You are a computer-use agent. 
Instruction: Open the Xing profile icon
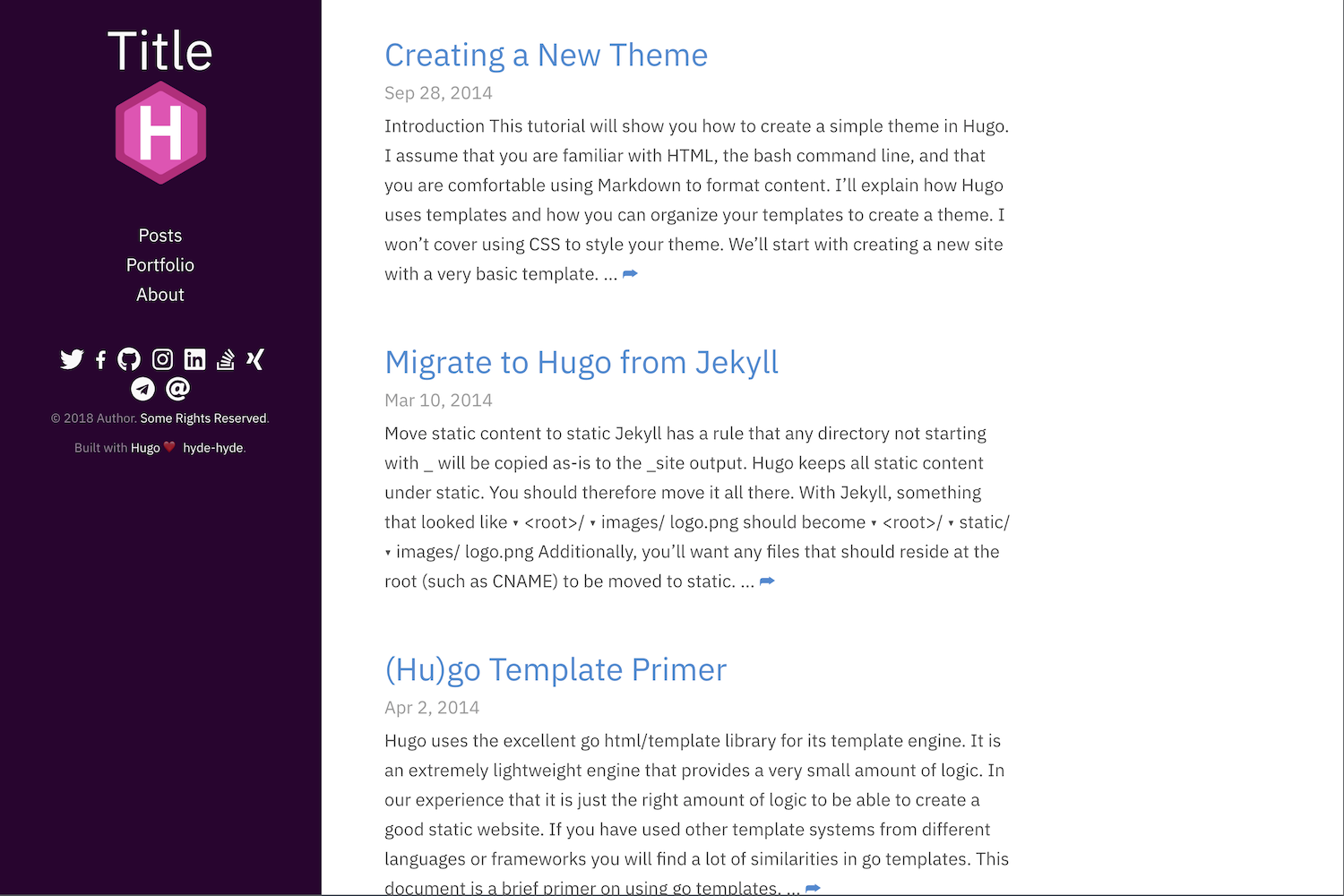point(255,359)
